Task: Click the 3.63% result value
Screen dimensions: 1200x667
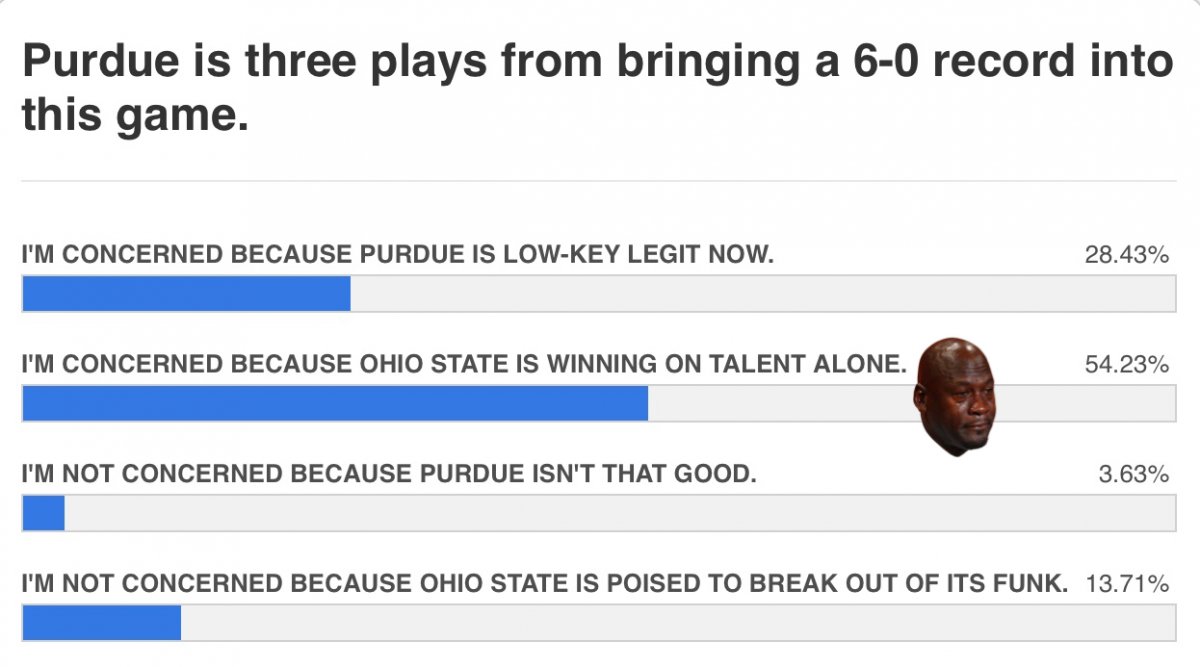Action: (x=1134, y=473)
